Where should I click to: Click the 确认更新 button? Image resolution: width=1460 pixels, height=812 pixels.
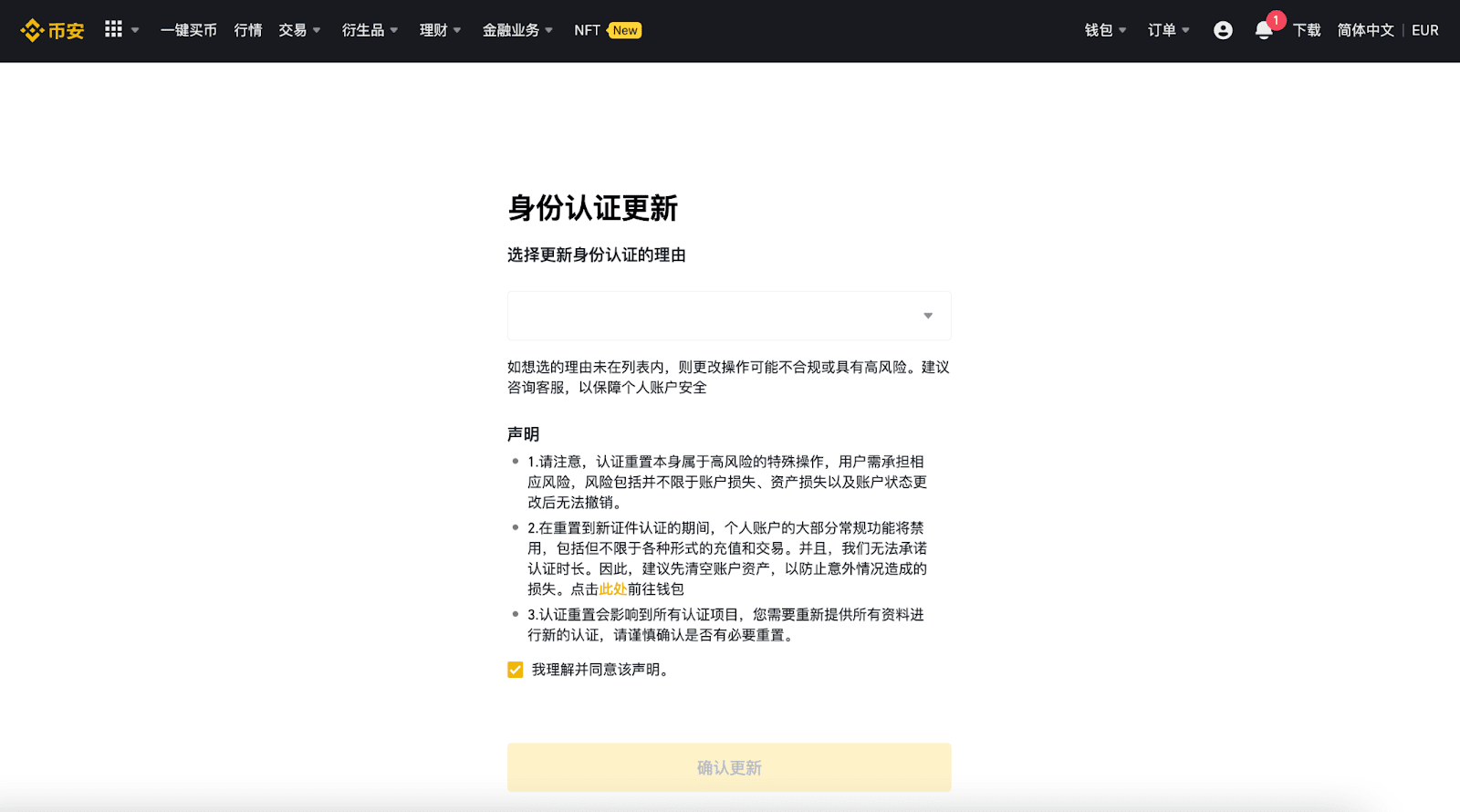(x=729, y=767)
